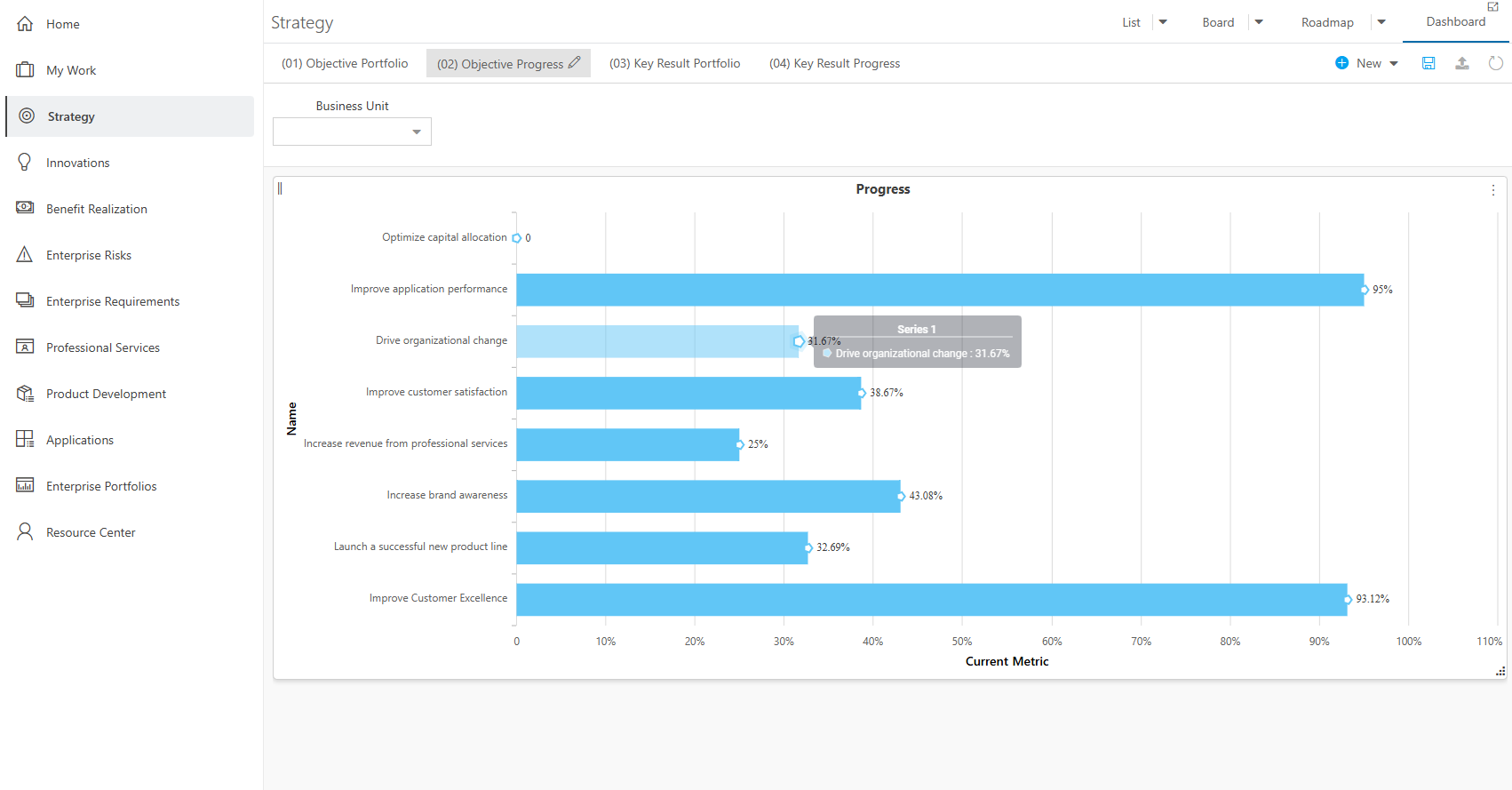Click the blue plus icon next to New

tap(1342, 63)
